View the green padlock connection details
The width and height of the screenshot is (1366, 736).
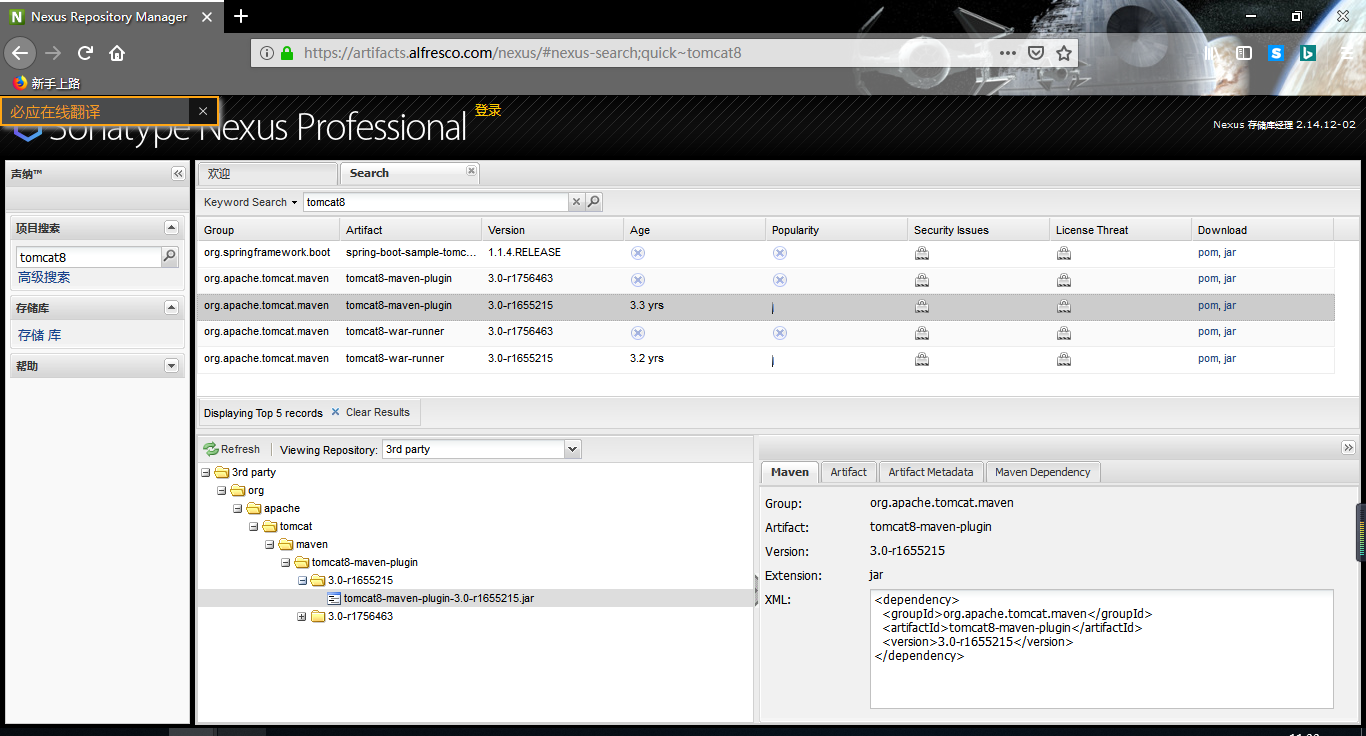point(287,53)
